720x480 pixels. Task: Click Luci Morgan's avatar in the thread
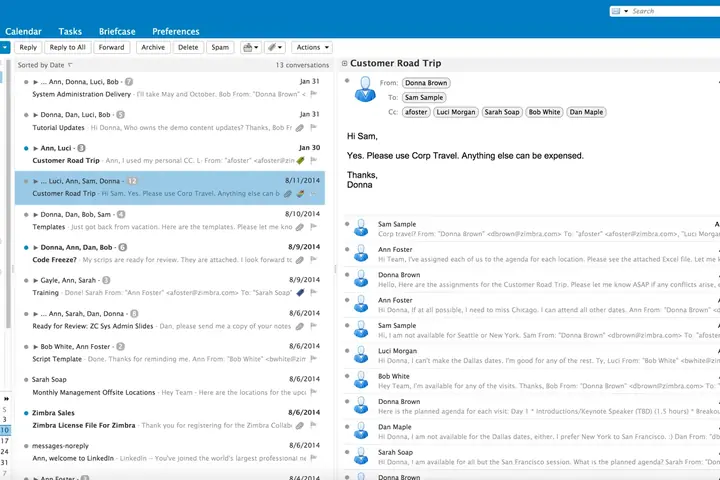[x=361, y=354]
